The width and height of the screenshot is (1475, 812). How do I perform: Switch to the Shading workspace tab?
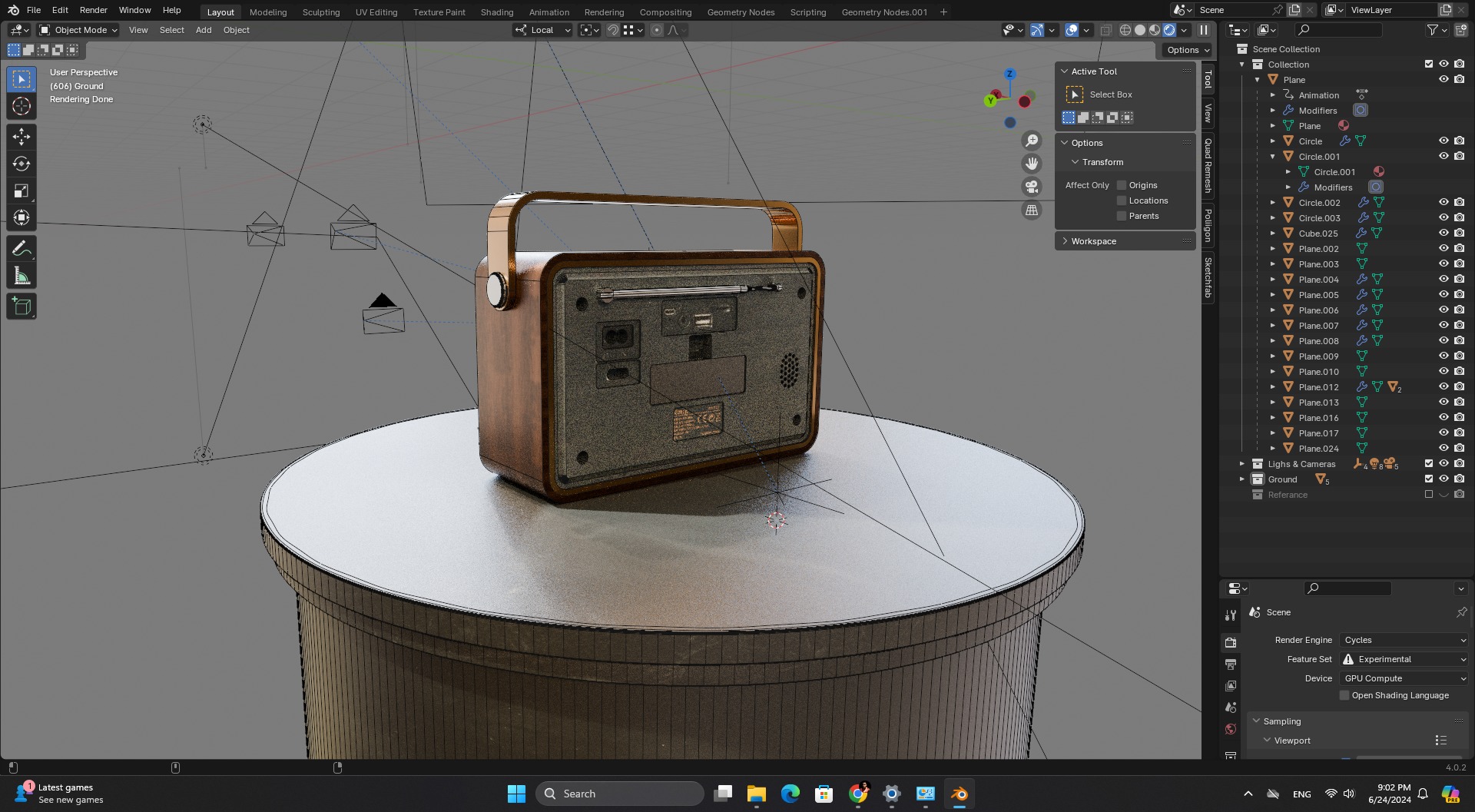click(497, 12)
